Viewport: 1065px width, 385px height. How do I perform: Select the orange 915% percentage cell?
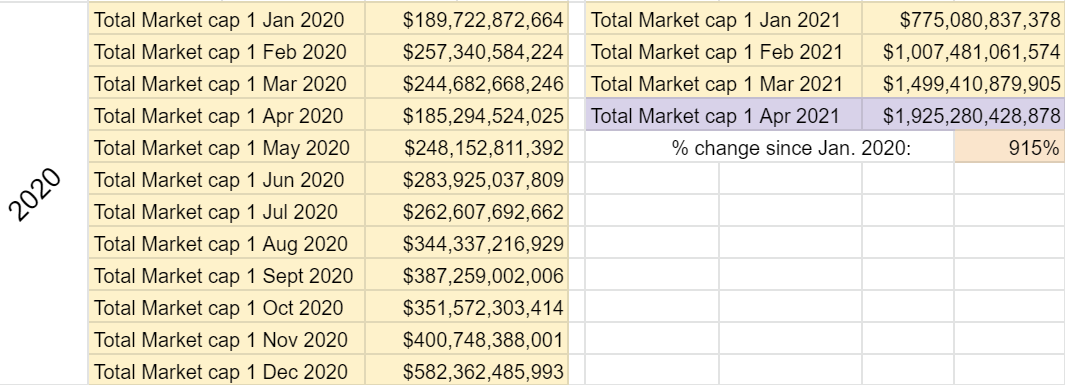click(1009, 147)
